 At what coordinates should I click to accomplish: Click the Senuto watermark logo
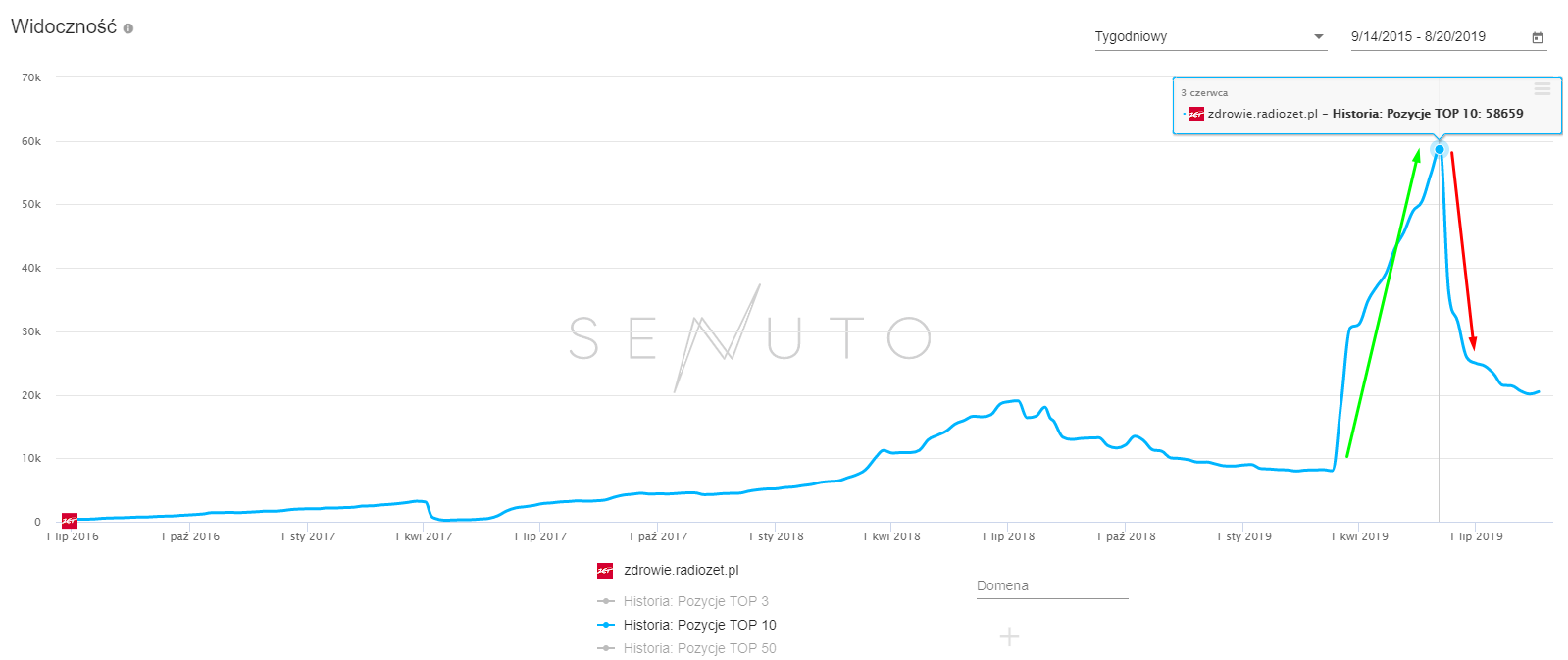point(750,338)
